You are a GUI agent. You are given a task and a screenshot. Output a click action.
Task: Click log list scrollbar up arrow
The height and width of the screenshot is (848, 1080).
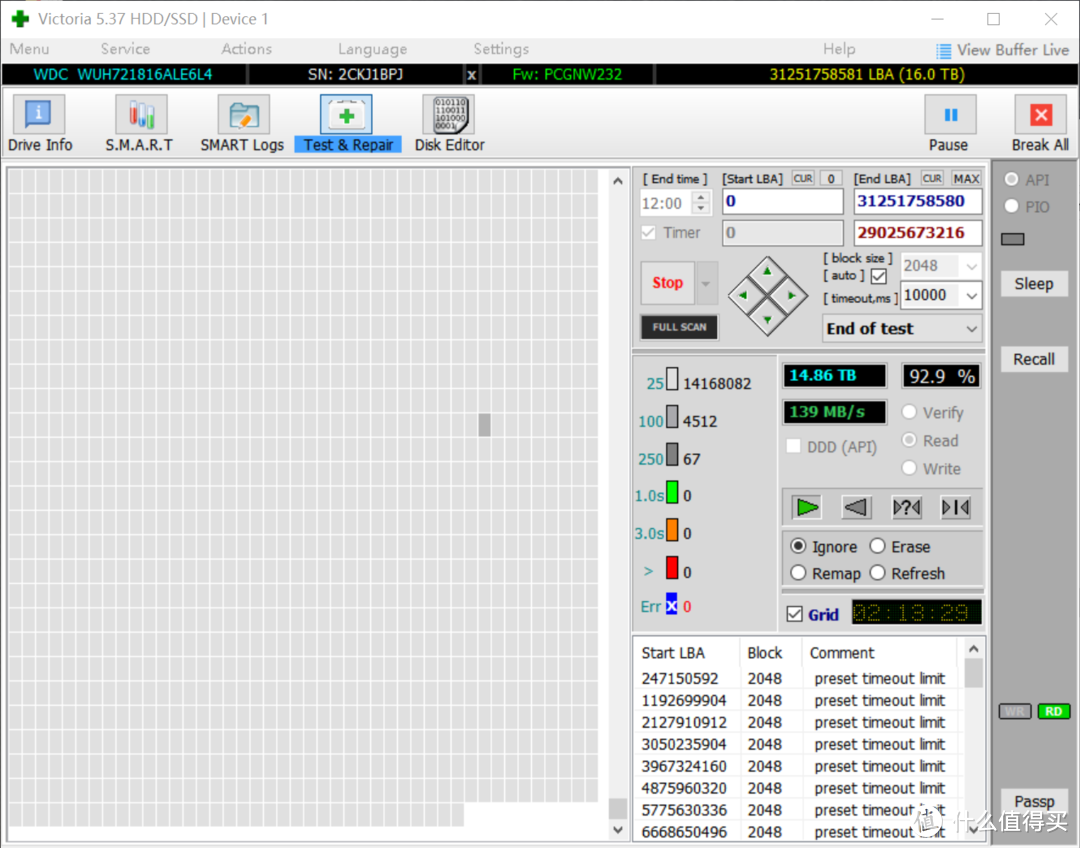(x=973, y=649)
